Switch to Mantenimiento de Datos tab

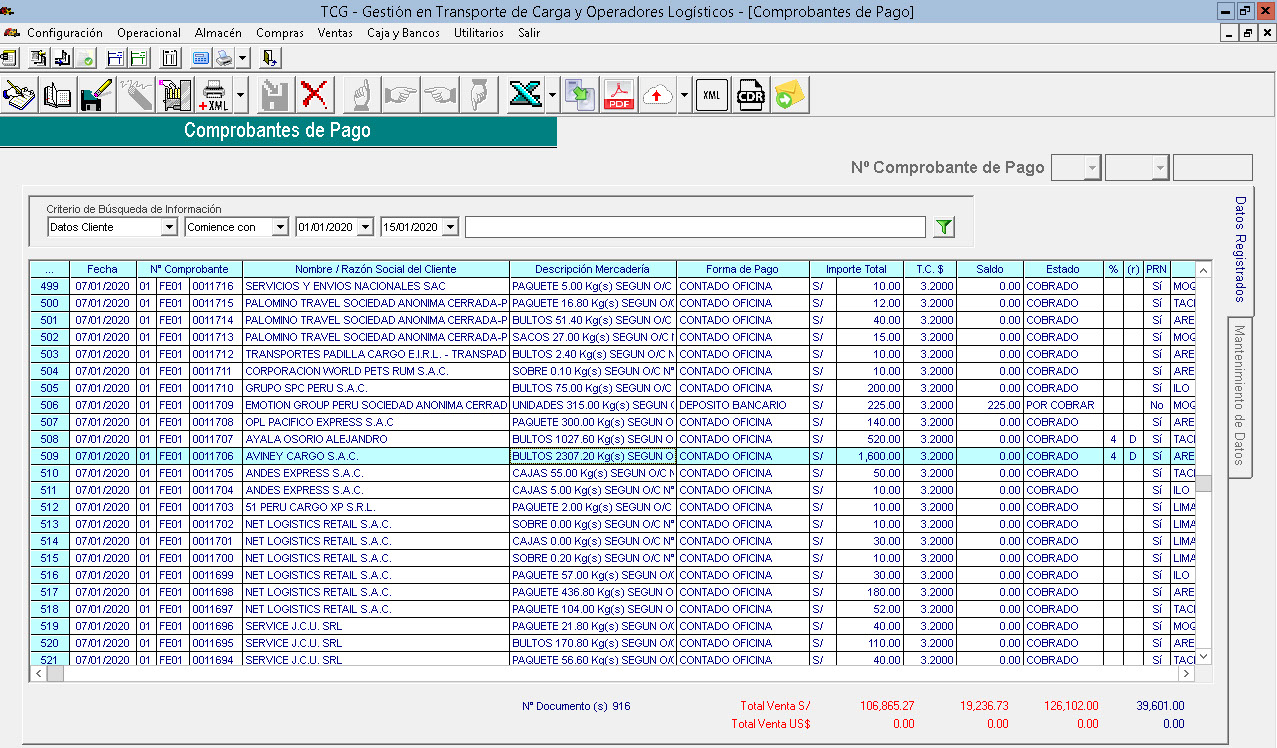[x=1240, y=395]
